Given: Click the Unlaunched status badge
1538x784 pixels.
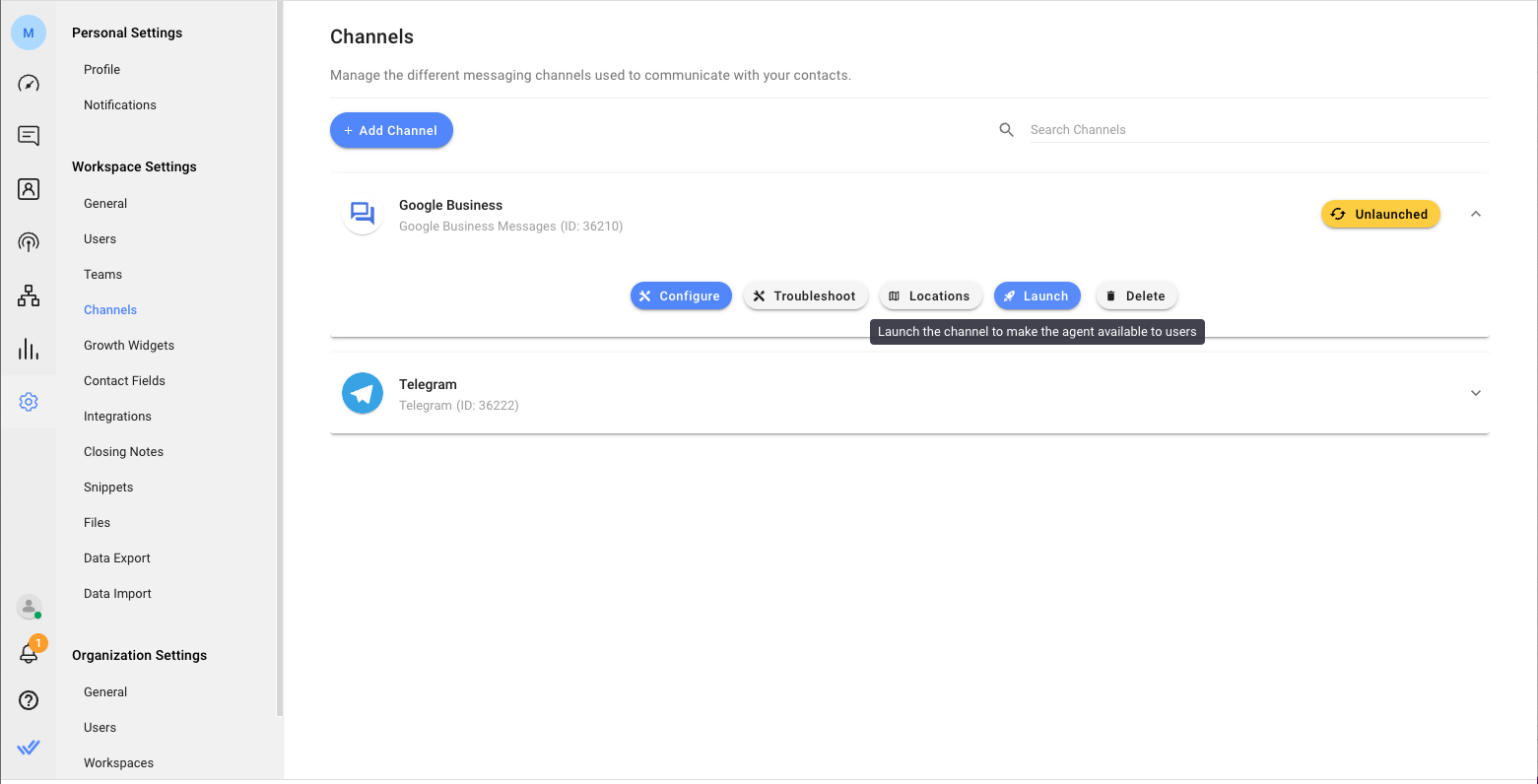Looking at the screenshot, I should [1379, 215].
